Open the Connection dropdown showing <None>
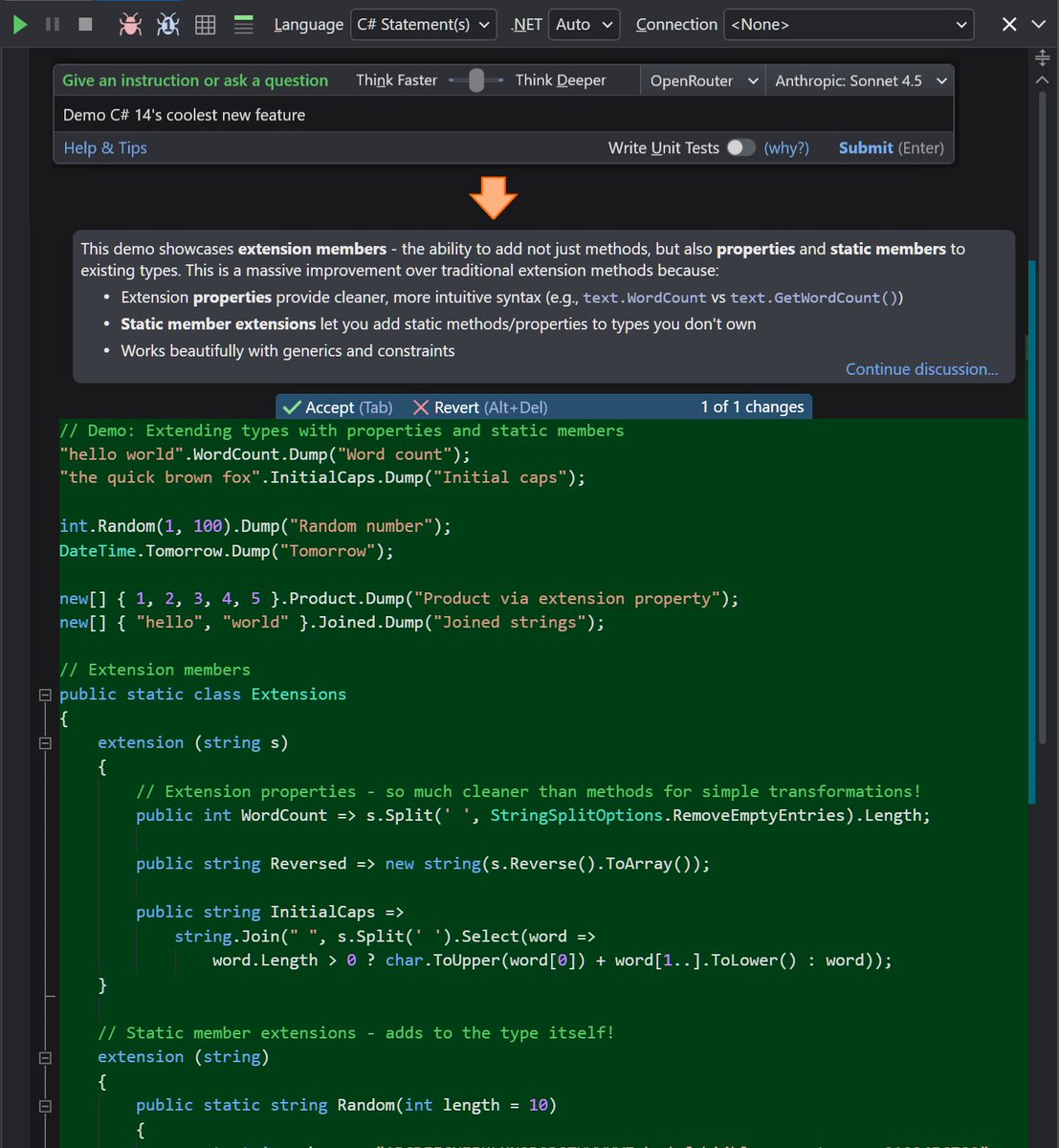 [x=849, y=24]
